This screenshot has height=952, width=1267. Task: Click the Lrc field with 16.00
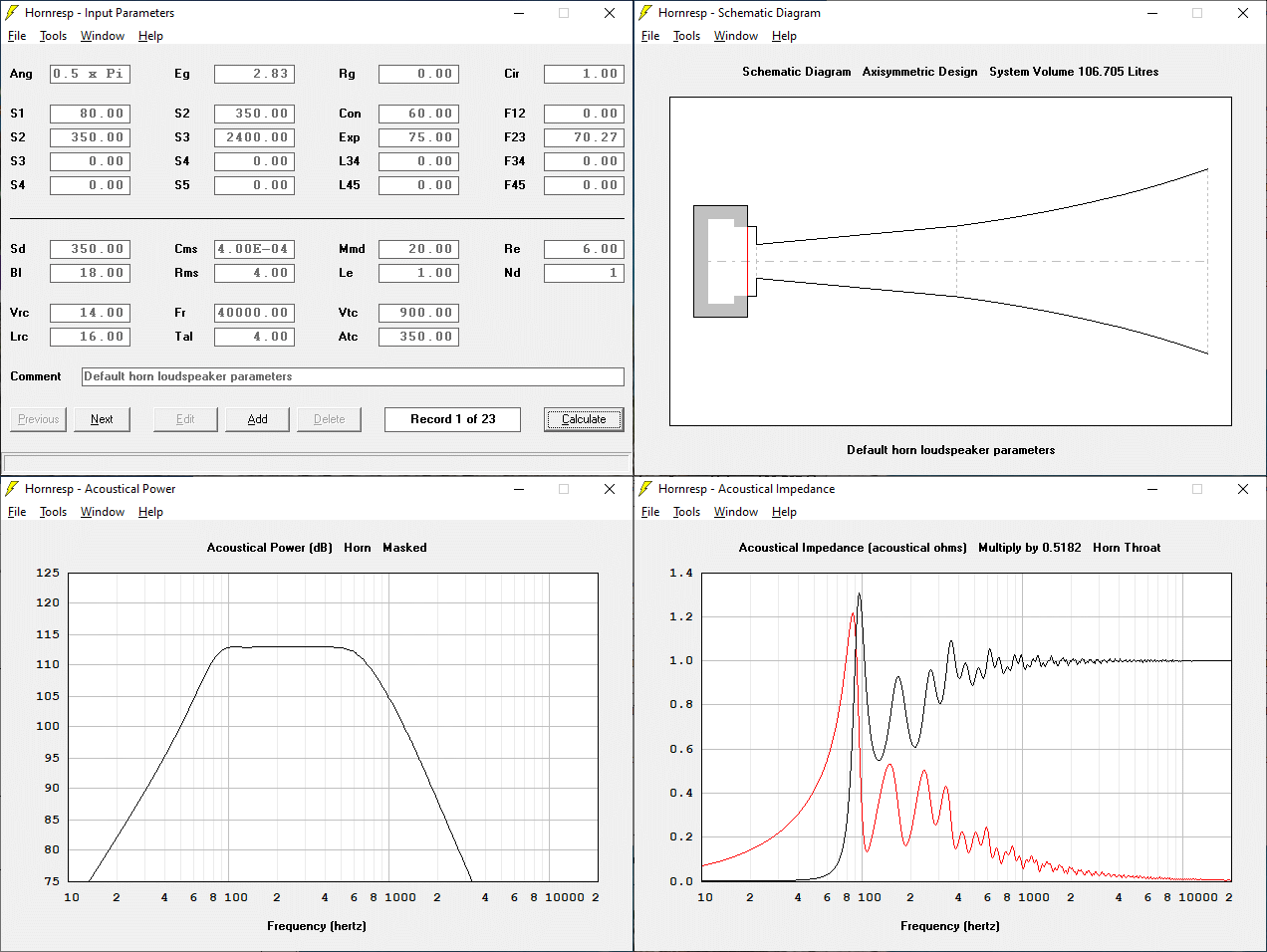click(x=90, y=337)
